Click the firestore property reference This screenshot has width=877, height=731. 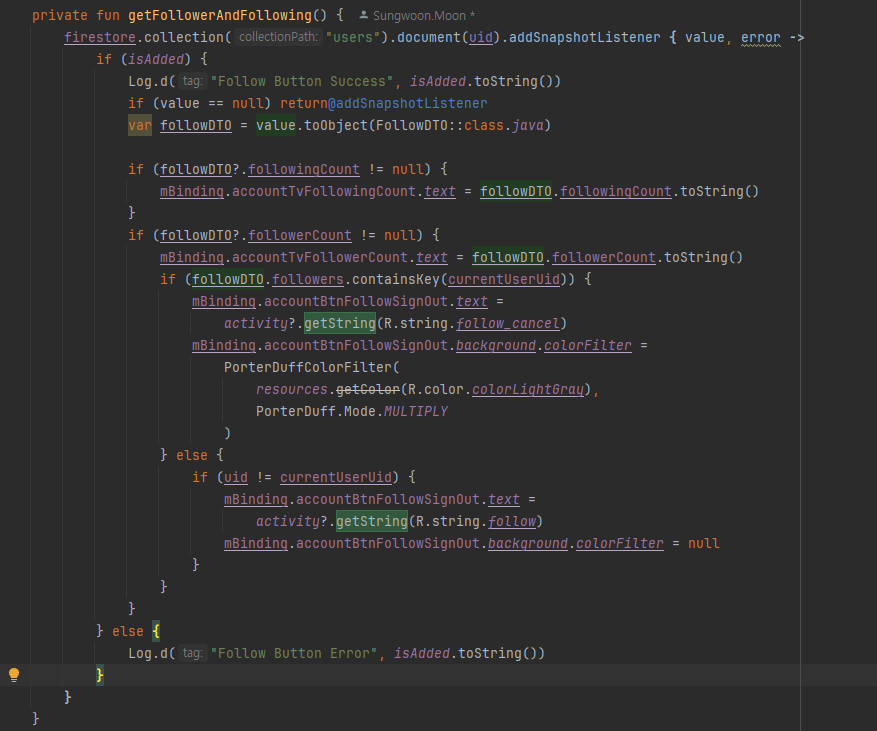pyautogui.click(x=100, y=37)
